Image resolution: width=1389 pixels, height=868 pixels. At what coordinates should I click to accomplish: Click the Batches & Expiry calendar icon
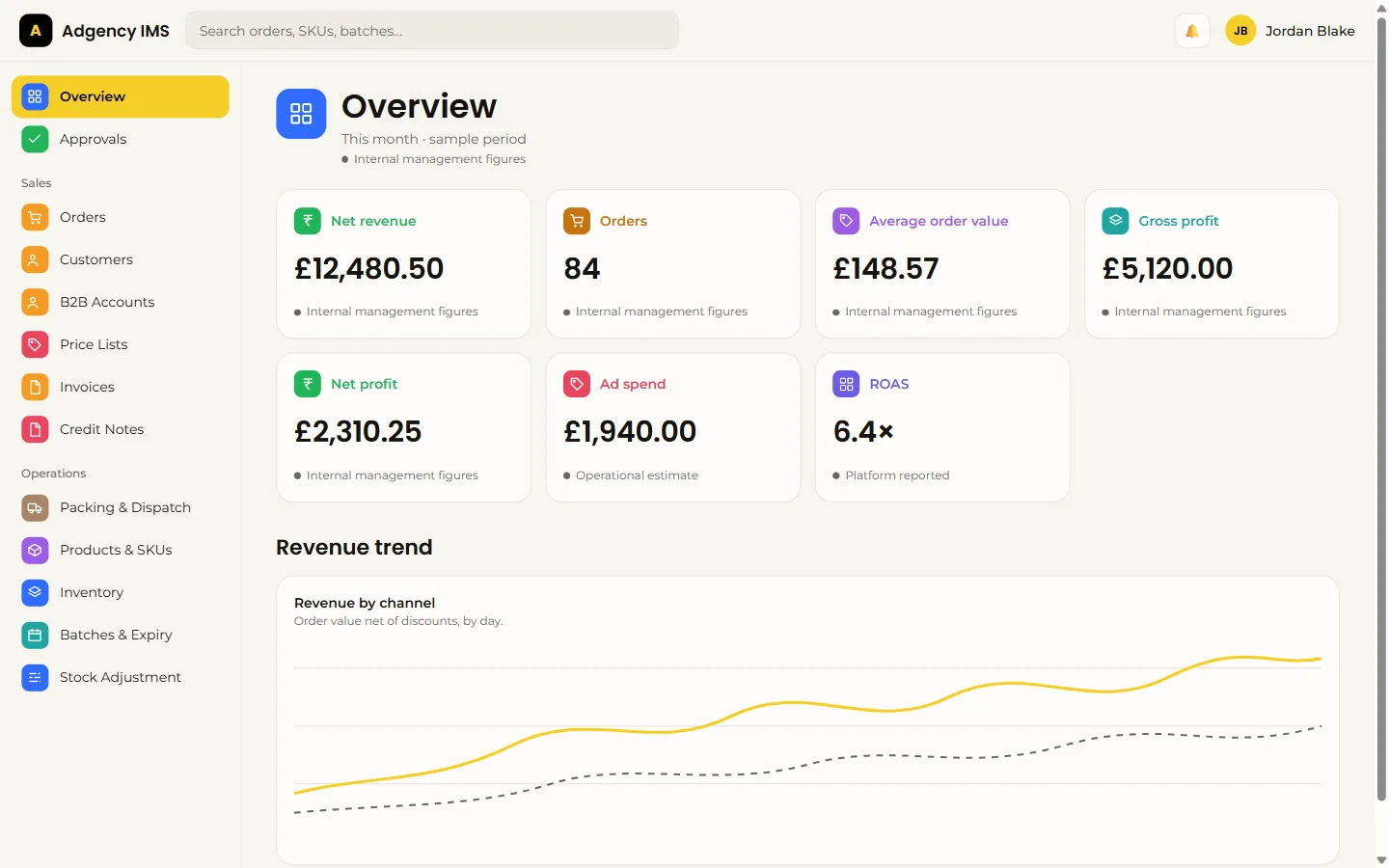(x=35, y=636)
